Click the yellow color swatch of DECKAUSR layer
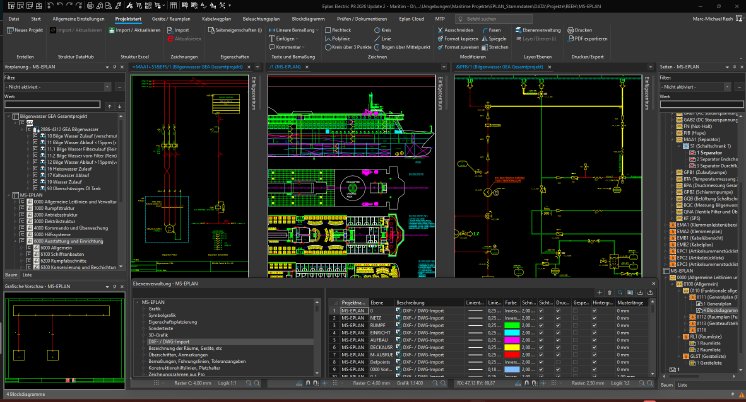 [x=512, y=347]
